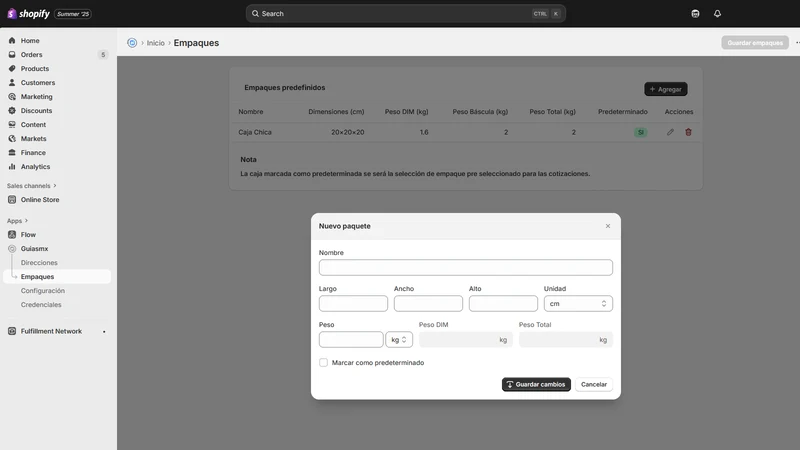Open Products menu item
This screenshot has width=800, height=450.
coord(35,68)
